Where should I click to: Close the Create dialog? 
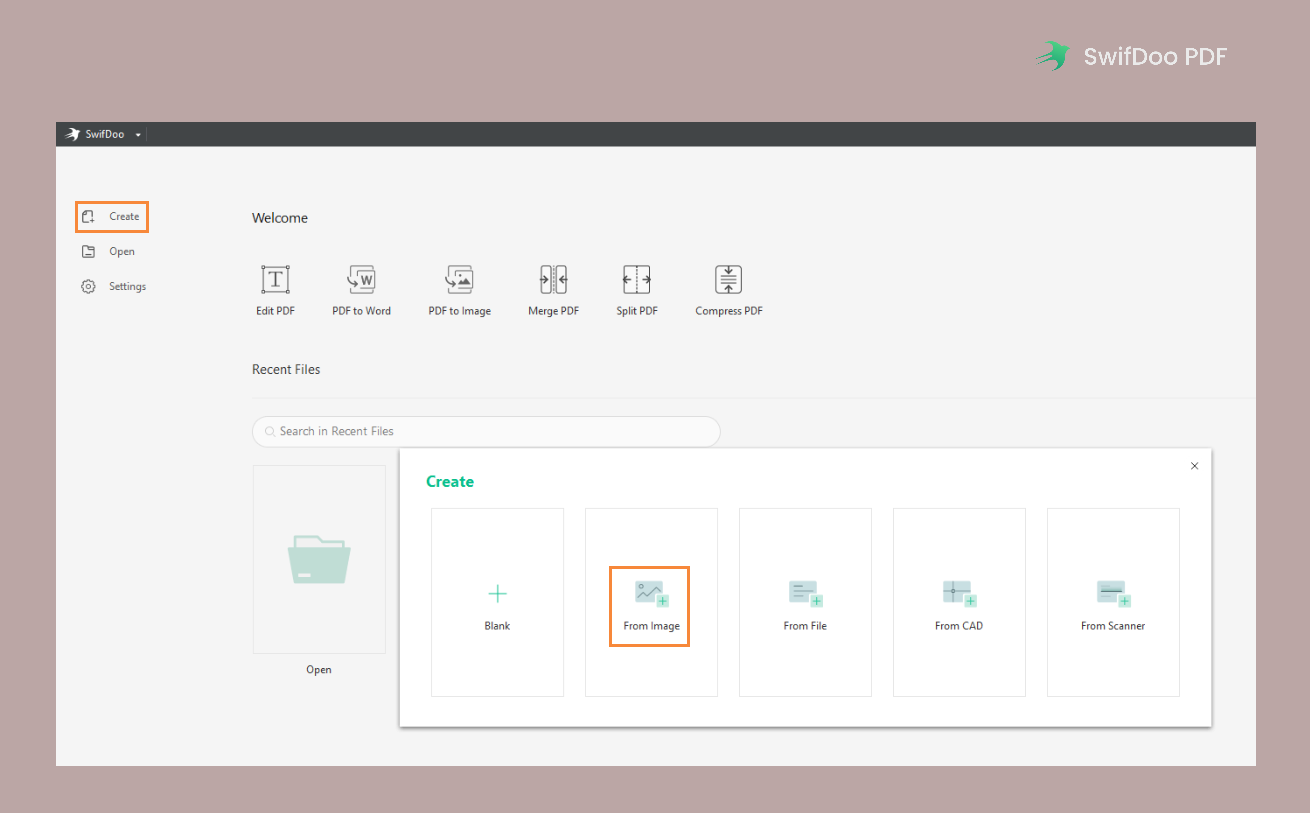1194,466
